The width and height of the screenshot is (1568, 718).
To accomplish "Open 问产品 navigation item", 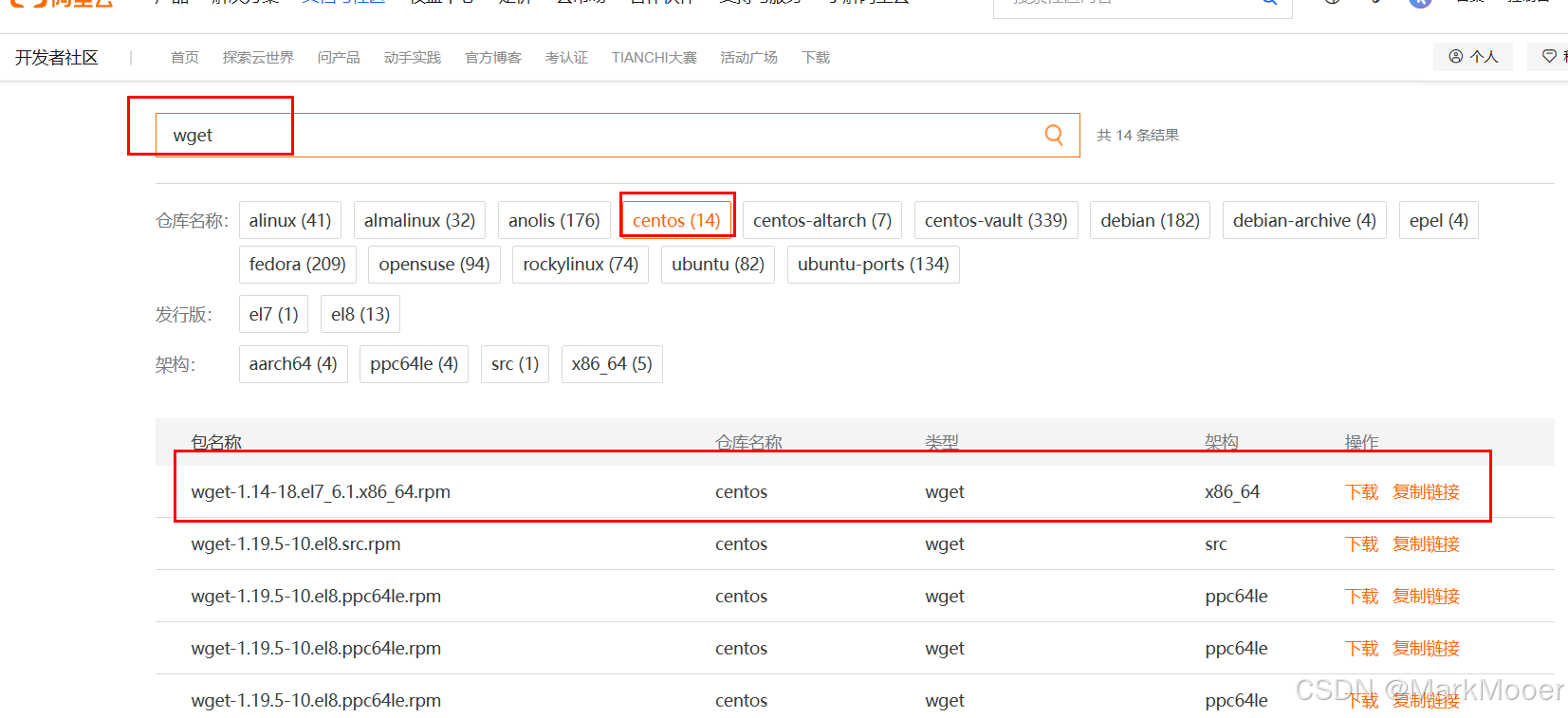I will coord(339,58).
